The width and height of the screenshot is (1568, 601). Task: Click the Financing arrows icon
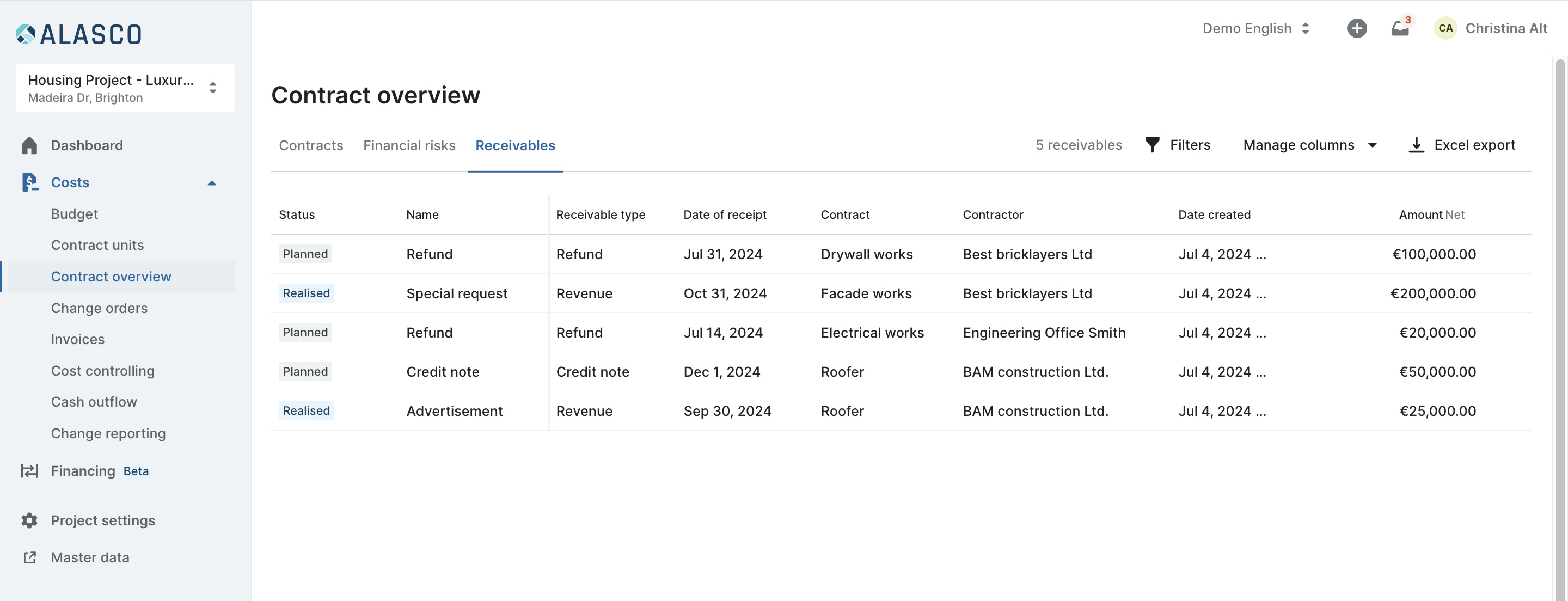click(x=29, y=471)
